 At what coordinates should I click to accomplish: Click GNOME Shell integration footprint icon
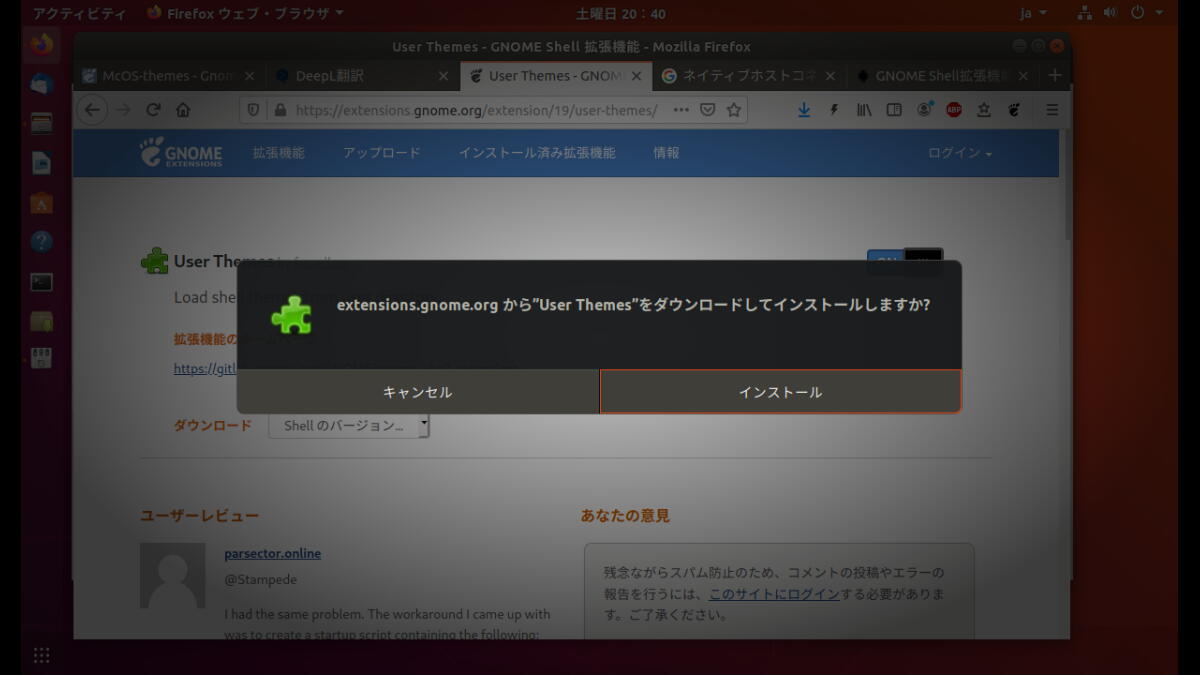(1014, 110)
